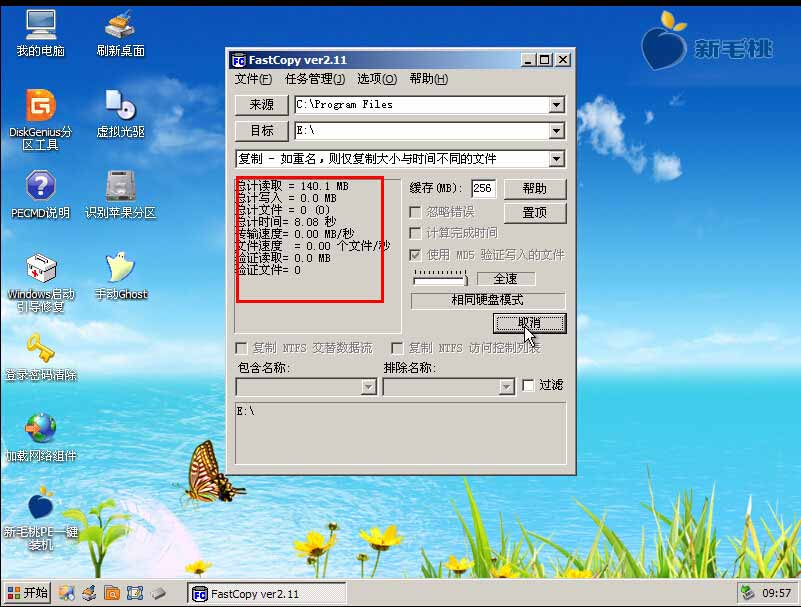Expand the 排除名称 dropdown
This screenshot has height=607, width=801.
506,387
